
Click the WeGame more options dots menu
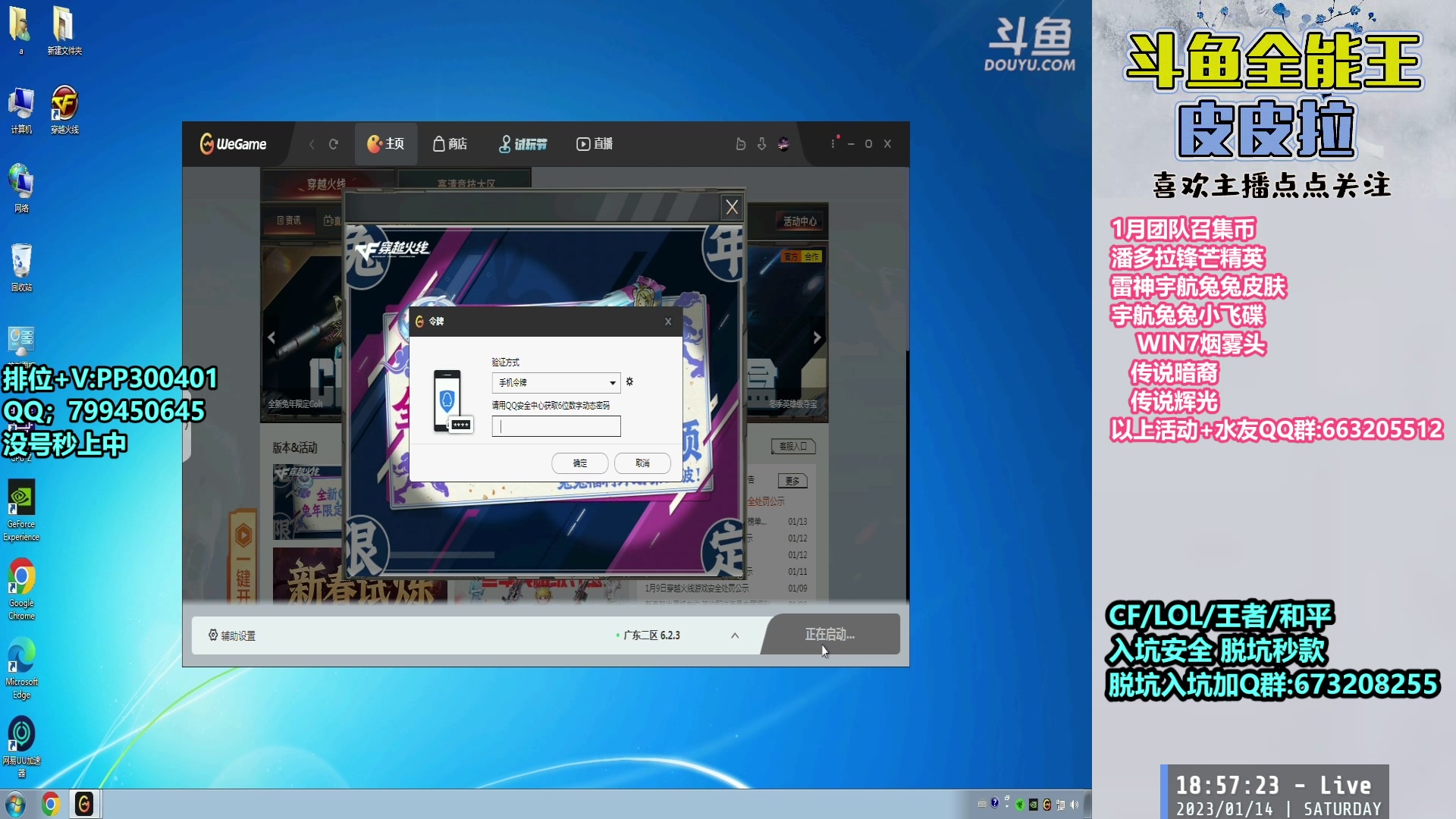click(833, 143)
